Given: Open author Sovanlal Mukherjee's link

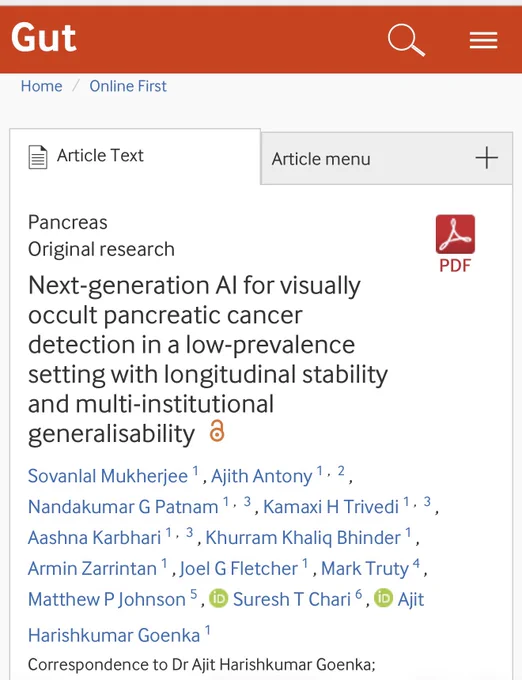Looking at the screenshot, I should (108, 476).
